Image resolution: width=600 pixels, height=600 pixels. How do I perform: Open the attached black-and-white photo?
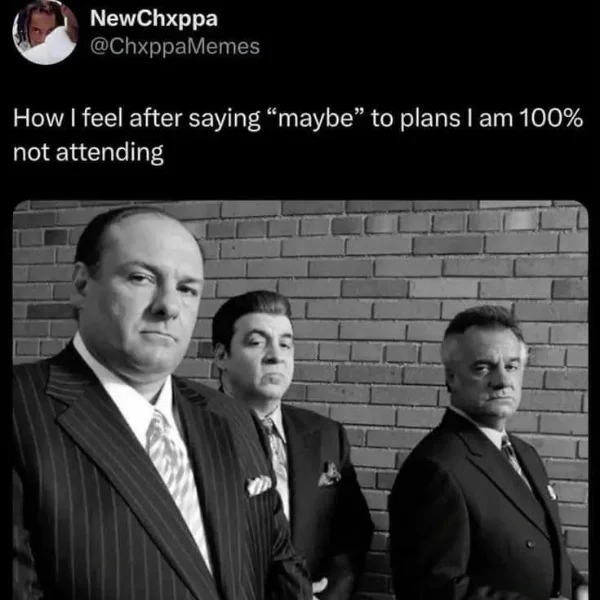pyautogui.click(x=300, y=400)
